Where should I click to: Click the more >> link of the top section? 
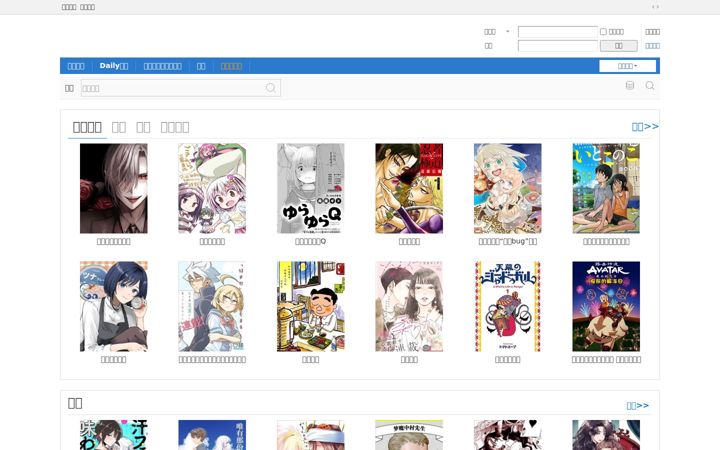click(x=645, y=126)
